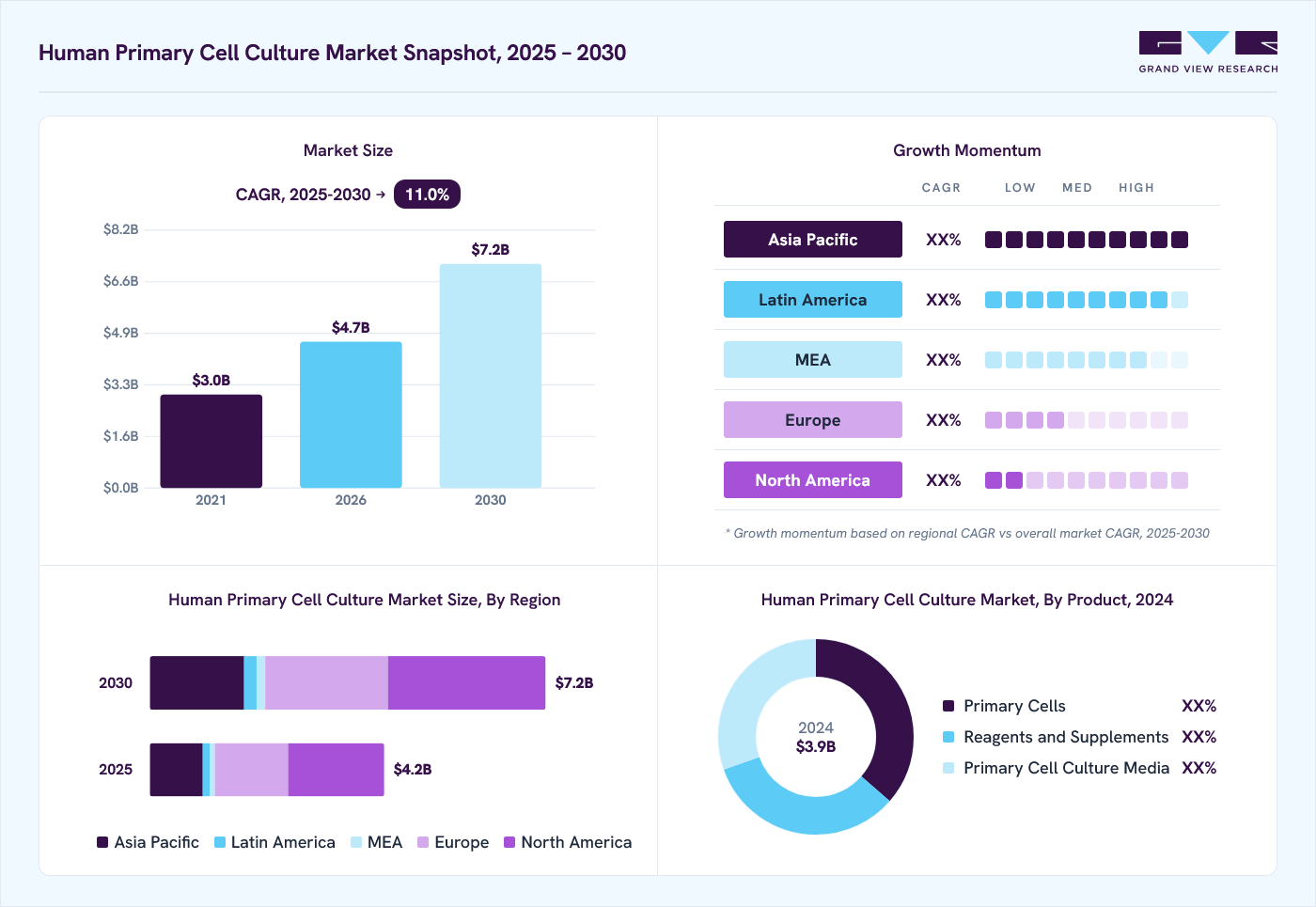Click the "$4.2B" total beside the 2025 bar
Image resolution: width=1316 pixels, height=907 pixels.
[x=413, y=770]
